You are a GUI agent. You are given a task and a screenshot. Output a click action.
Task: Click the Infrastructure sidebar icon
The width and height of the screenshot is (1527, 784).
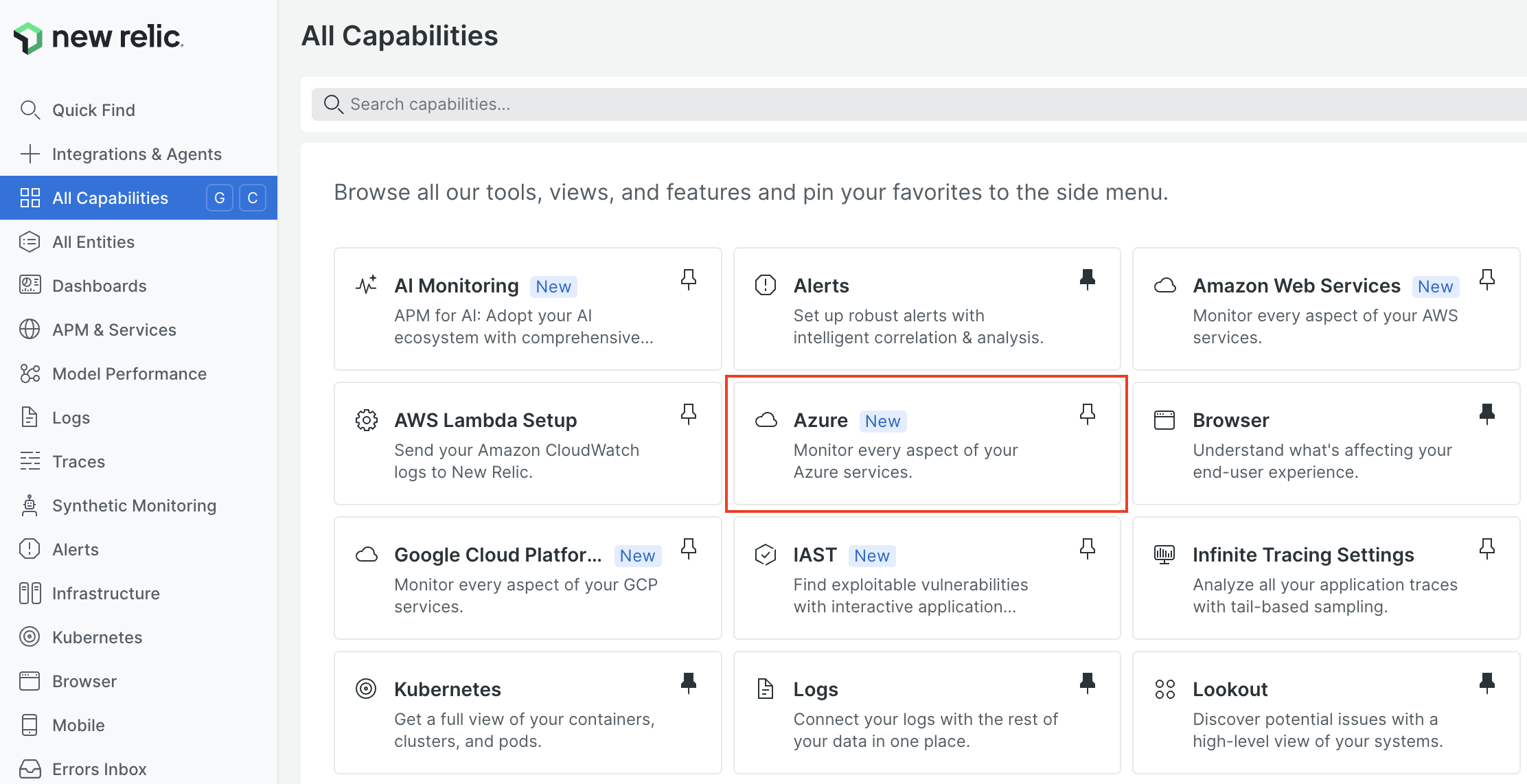coord(30,593)
